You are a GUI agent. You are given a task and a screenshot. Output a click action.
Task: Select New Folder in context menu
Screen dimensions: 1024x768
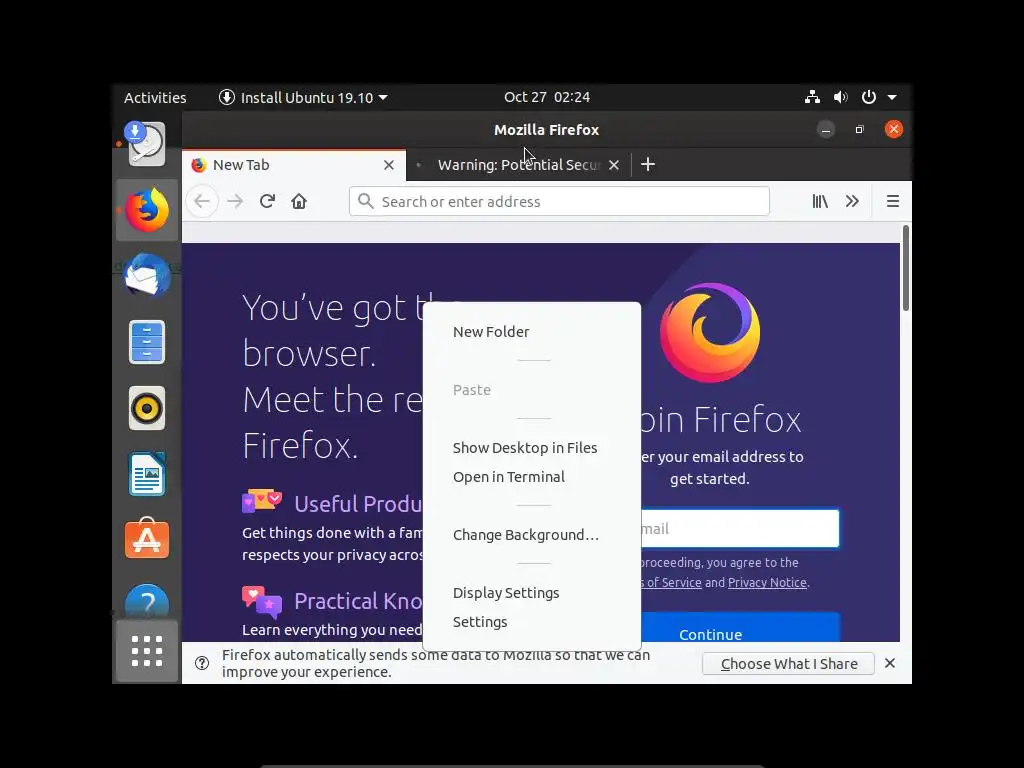[491, 332]
